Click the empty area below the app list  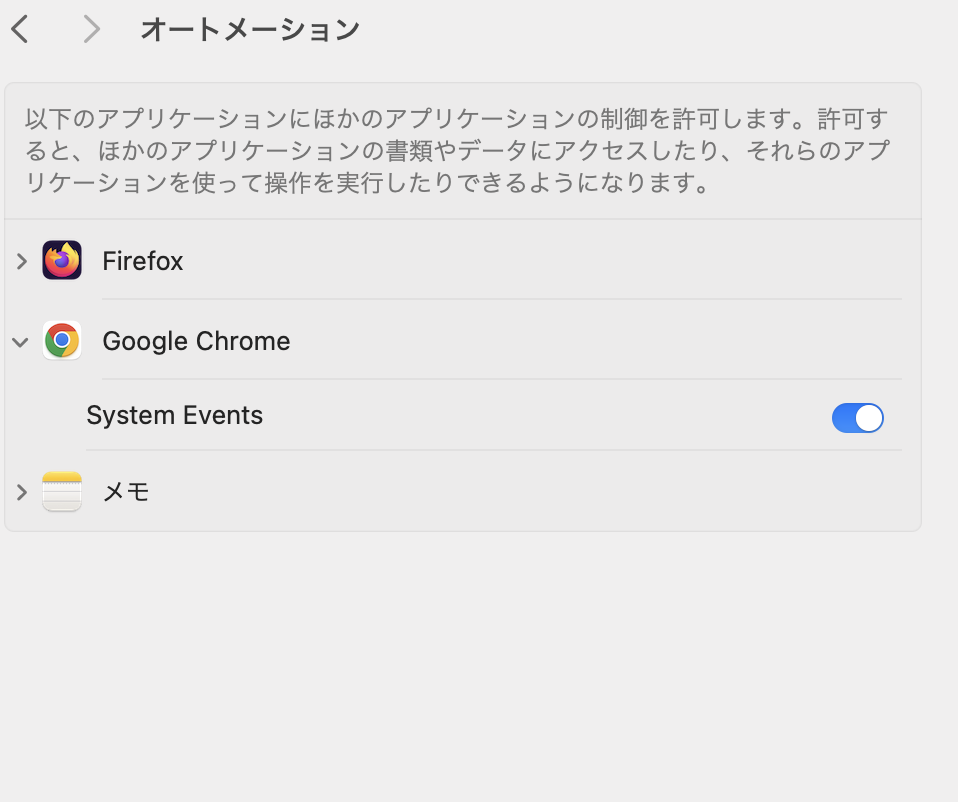pyautogui.click(x=464, y=666)
